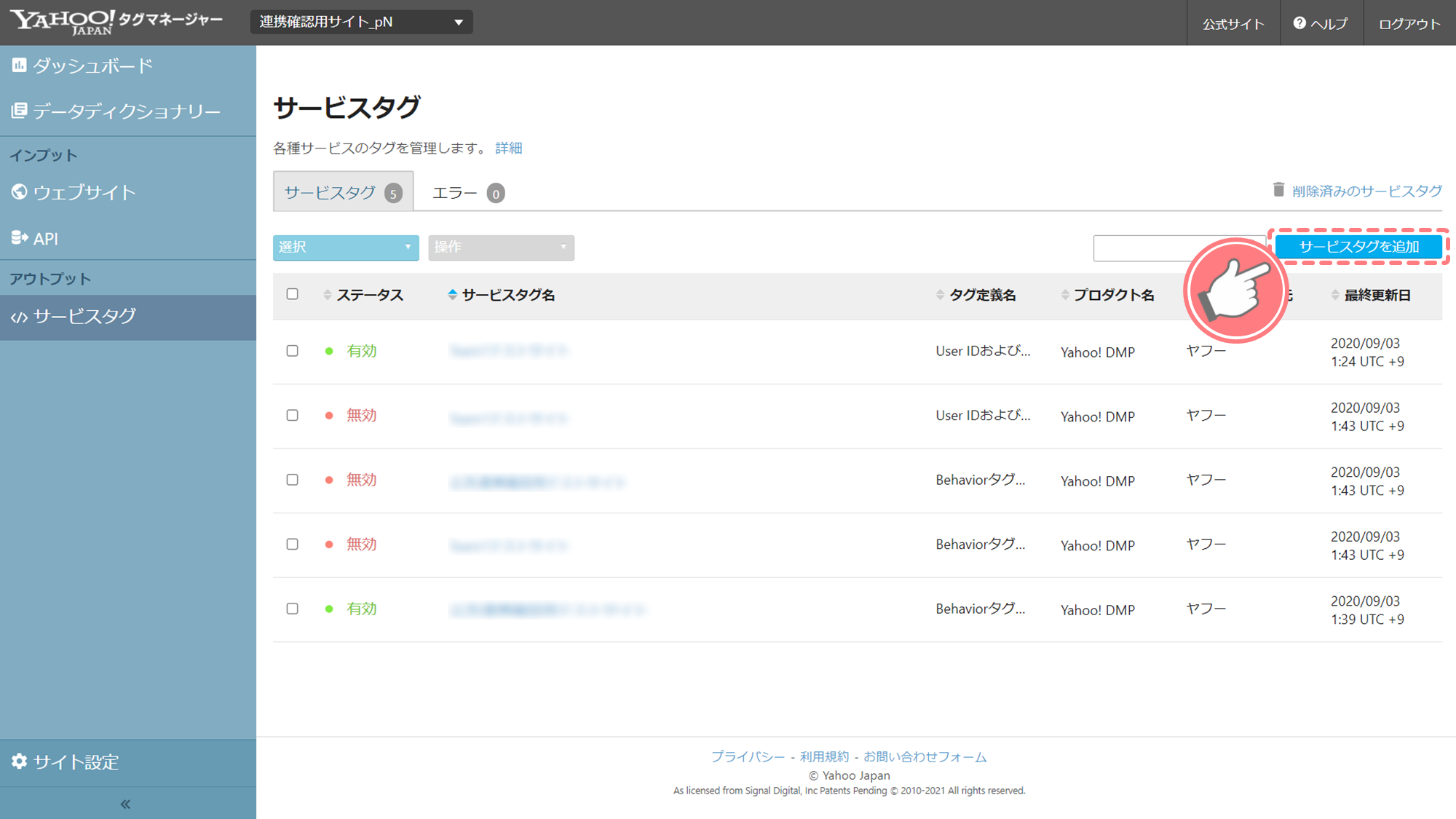Click the サービスタグを追加 button
Image resolution: width=1456 pixels, height=819 pixels.
tap(1358, 247)
